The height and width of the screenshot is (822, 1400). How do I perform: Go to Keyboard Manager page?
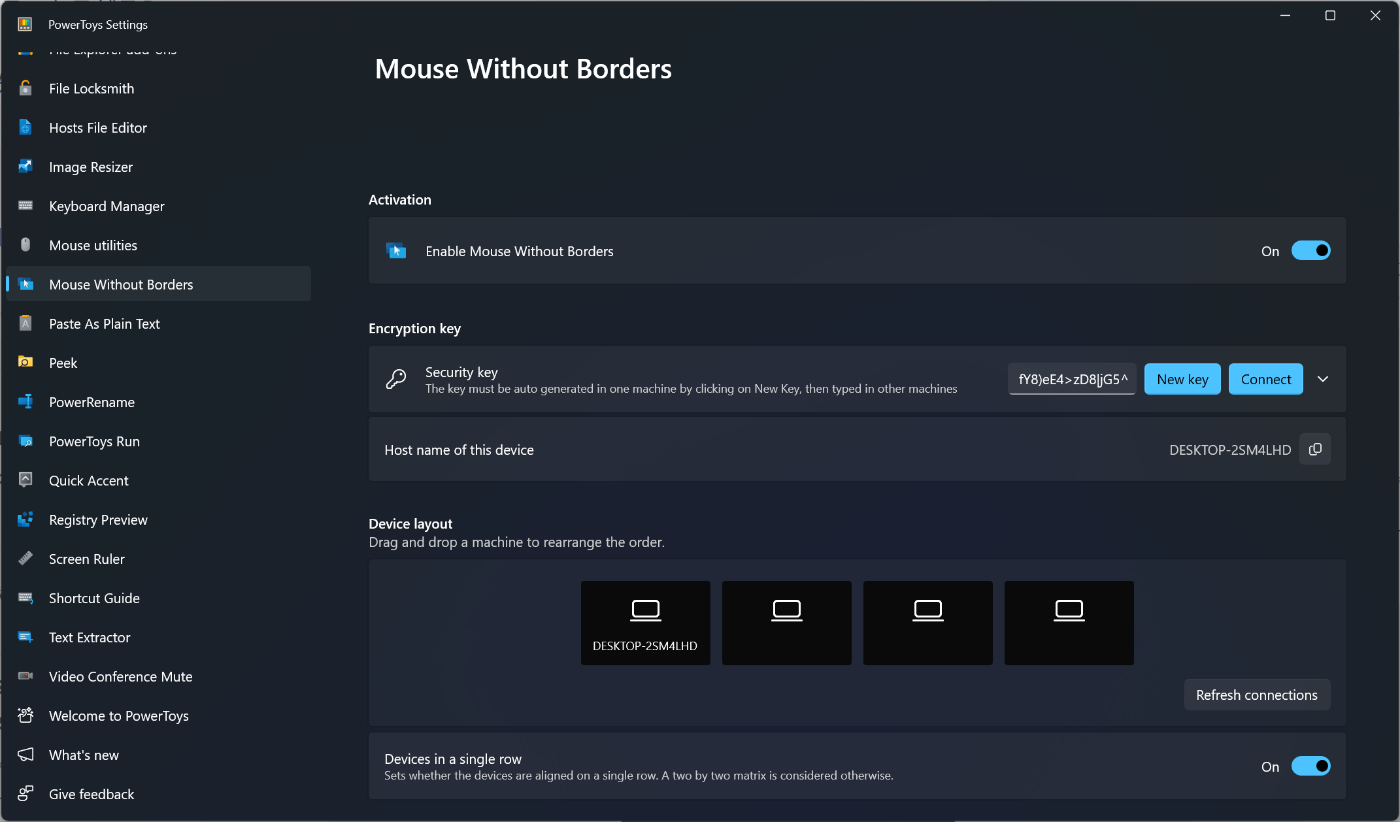159,206
